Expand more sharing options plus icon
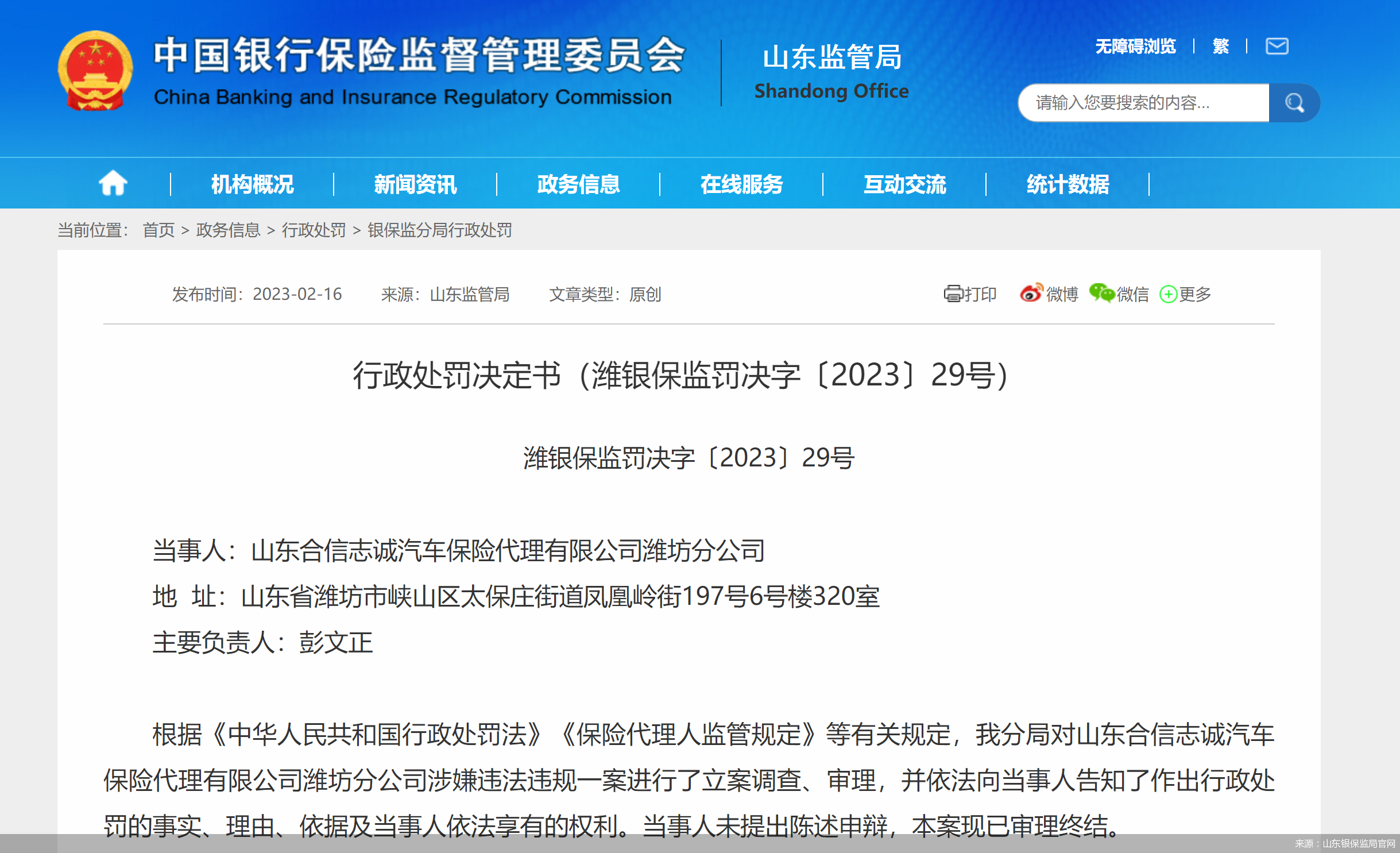 pos(1168,294)
